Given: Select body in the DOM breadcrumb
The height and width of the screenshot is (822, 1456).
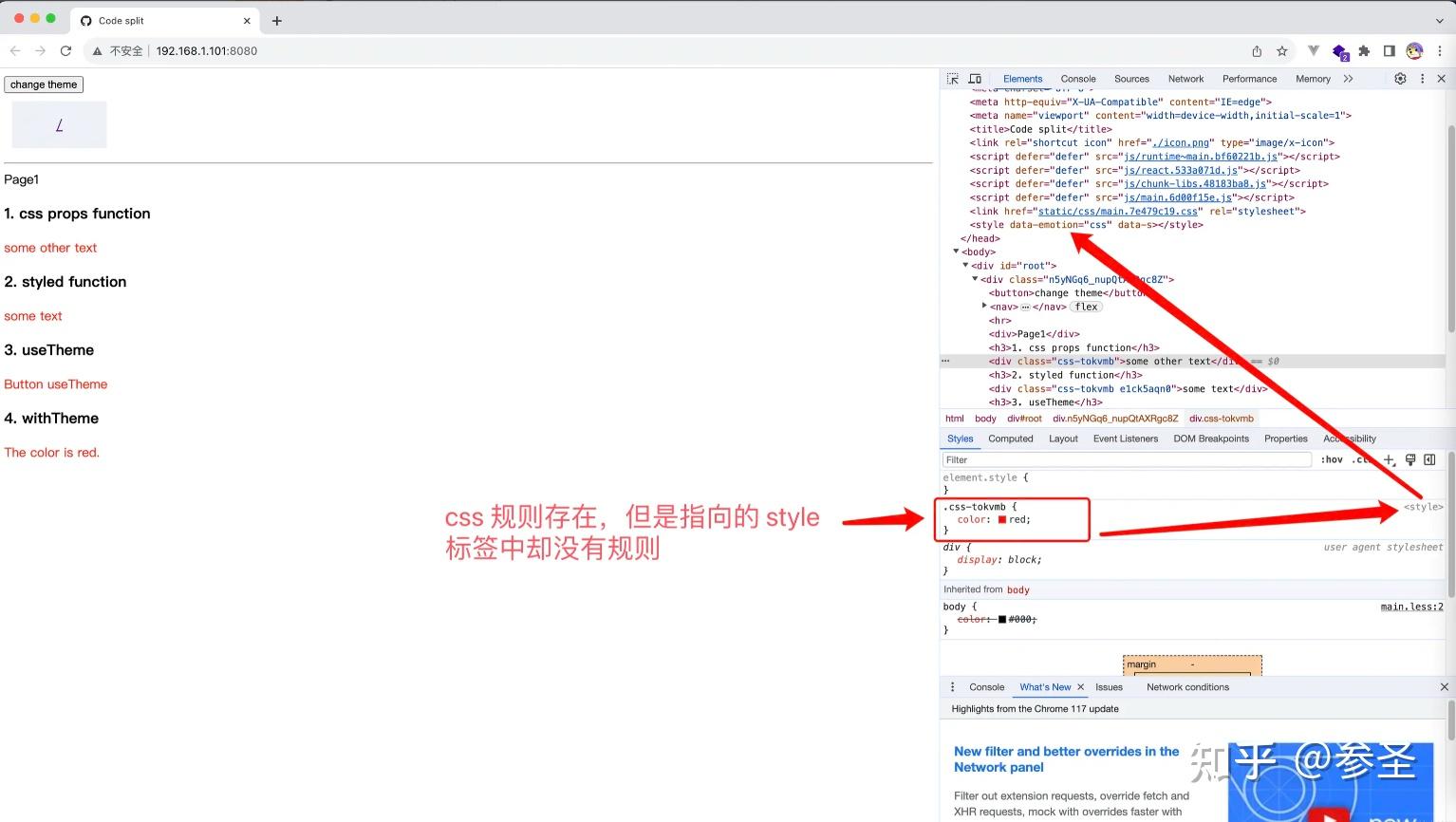Looking at the screenshot, I should [x=985, y=419].
